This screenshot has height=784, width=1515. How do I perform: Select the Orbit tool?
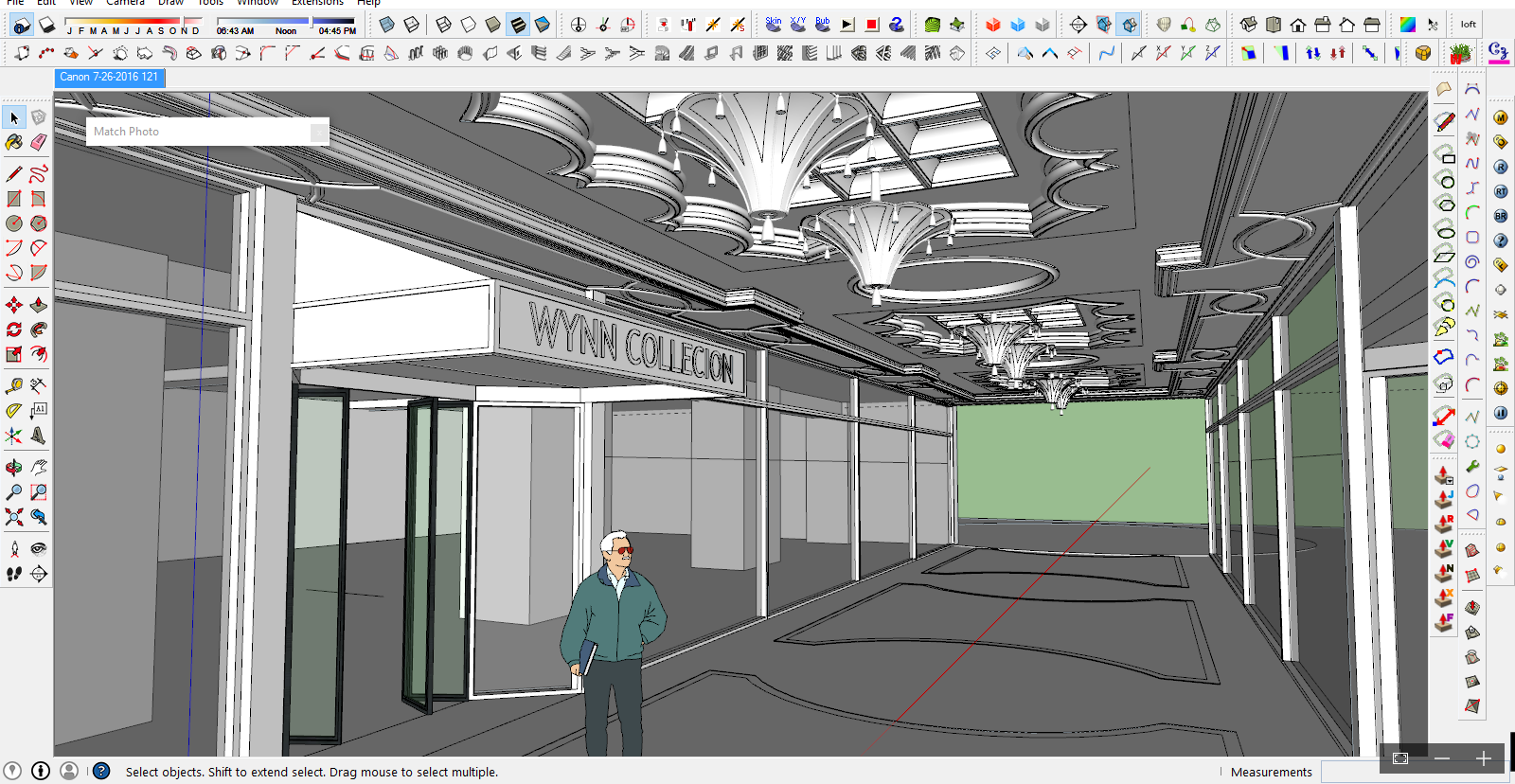[x=14, y=468]
